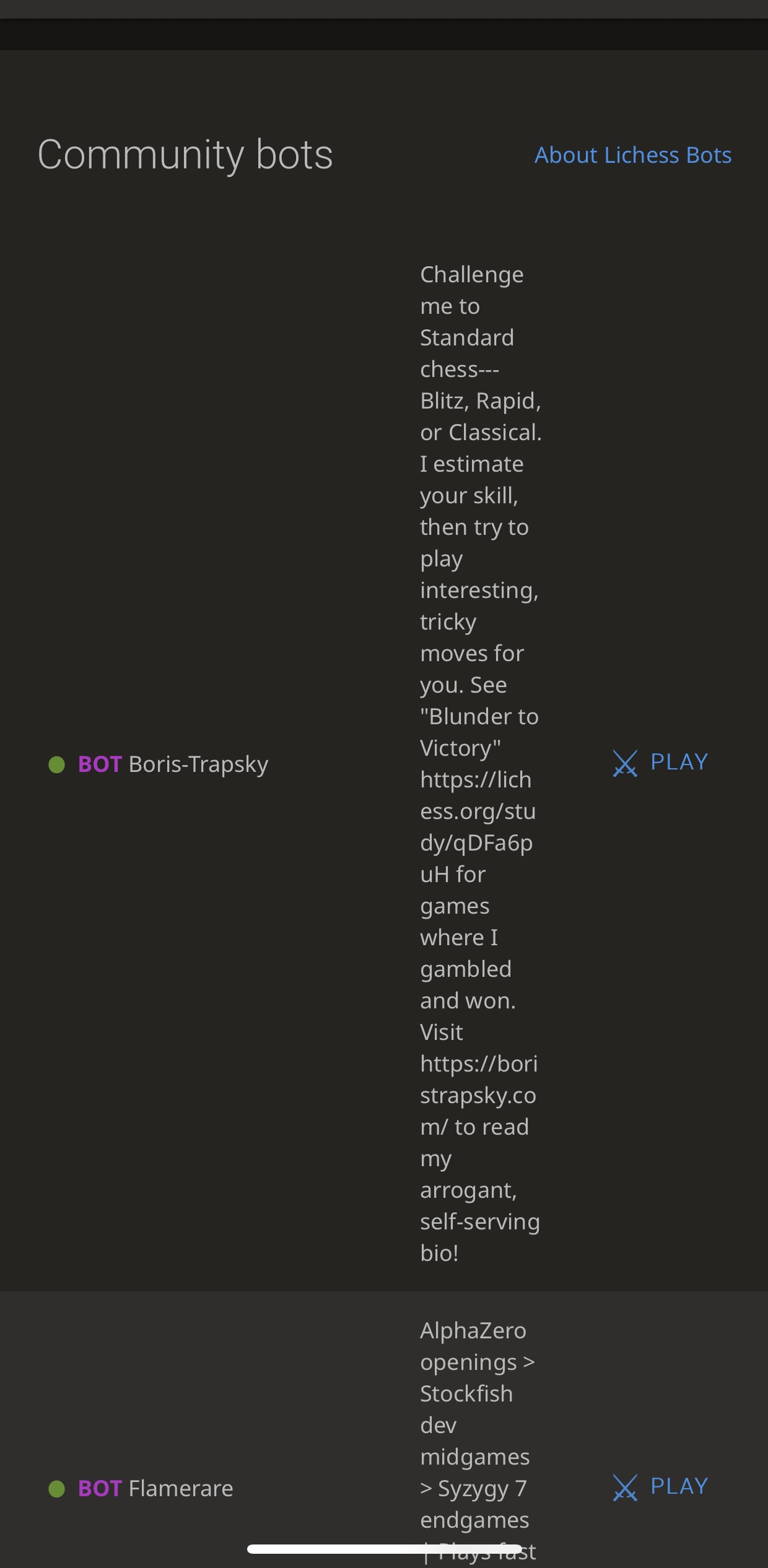Screen dimensions: 768x1568
Task: Open the Flamerare bot profile
Action: coord(180,1488)
